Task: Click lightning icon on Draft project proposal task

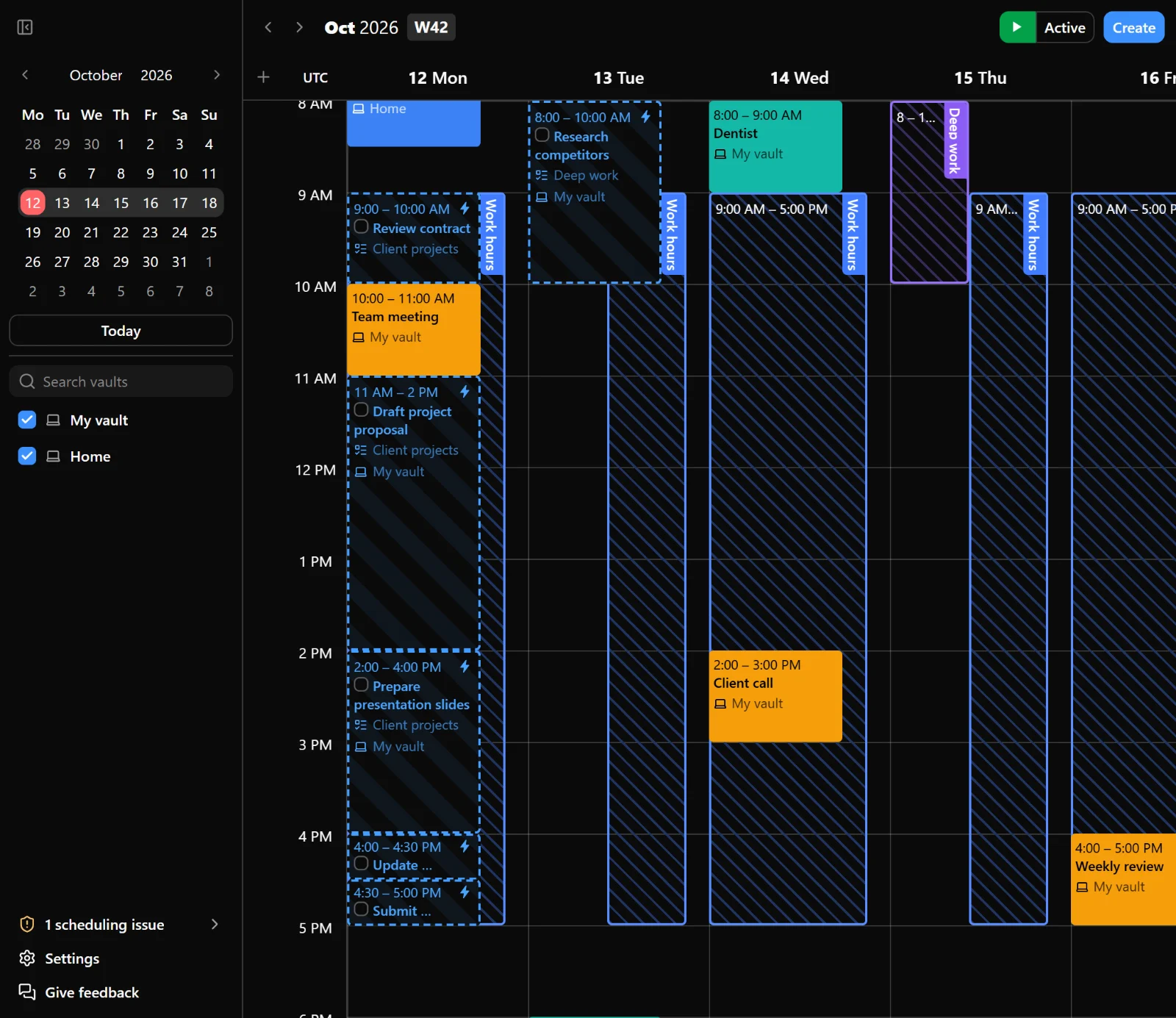Action: 465,392
